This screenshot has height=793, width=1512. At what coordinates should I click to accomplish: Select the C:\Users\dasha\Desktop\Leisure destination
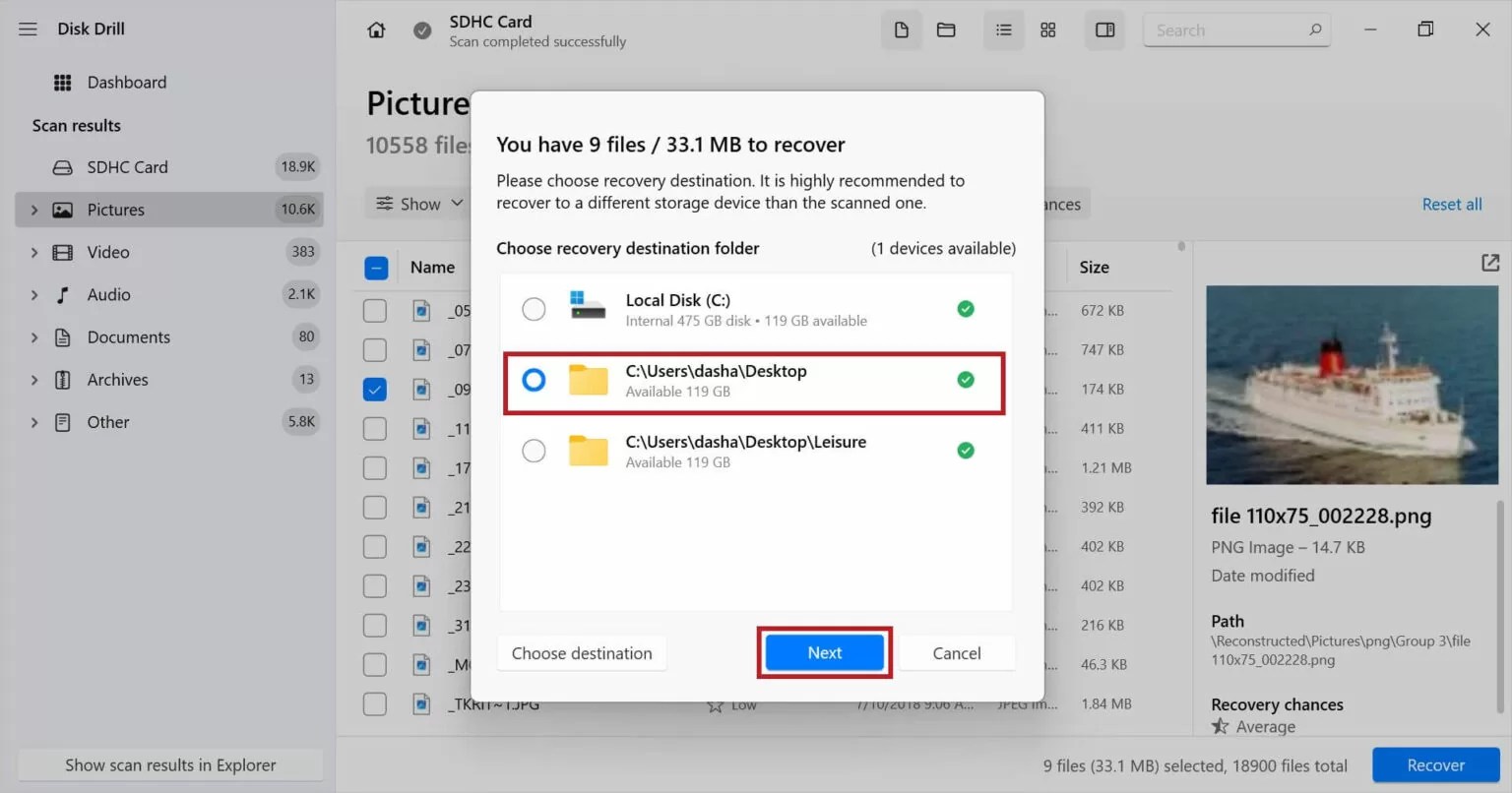(534, 451)
